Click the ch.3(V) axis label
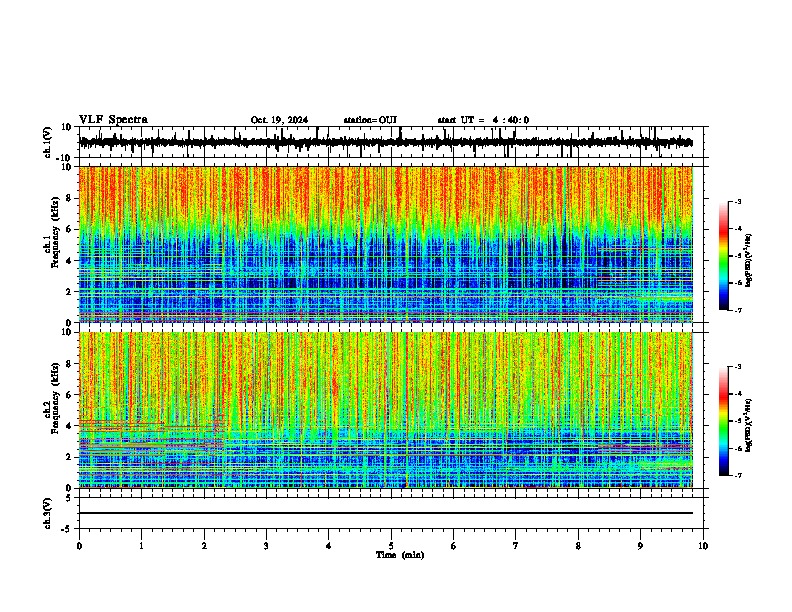This screenshot has height=612, width=792. pos(48,513)
